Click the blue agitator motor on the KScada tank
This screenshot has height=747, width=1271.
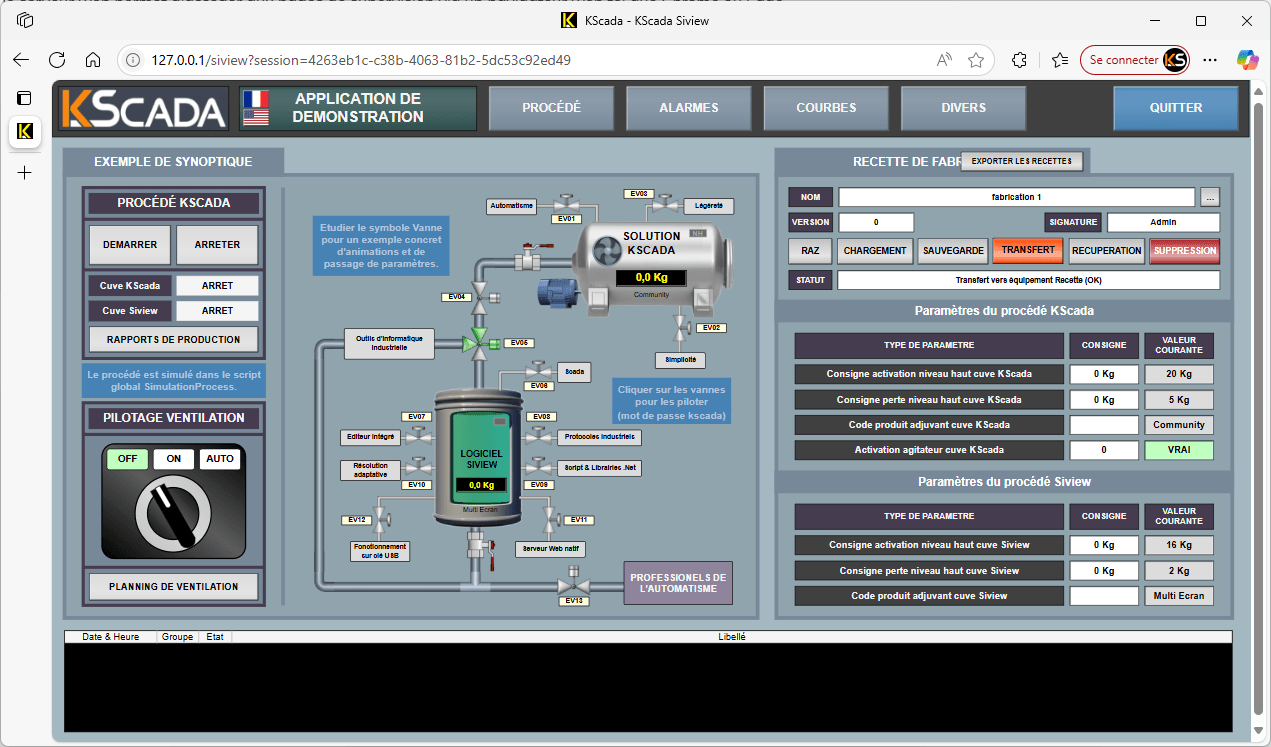(x=555, y=292)
